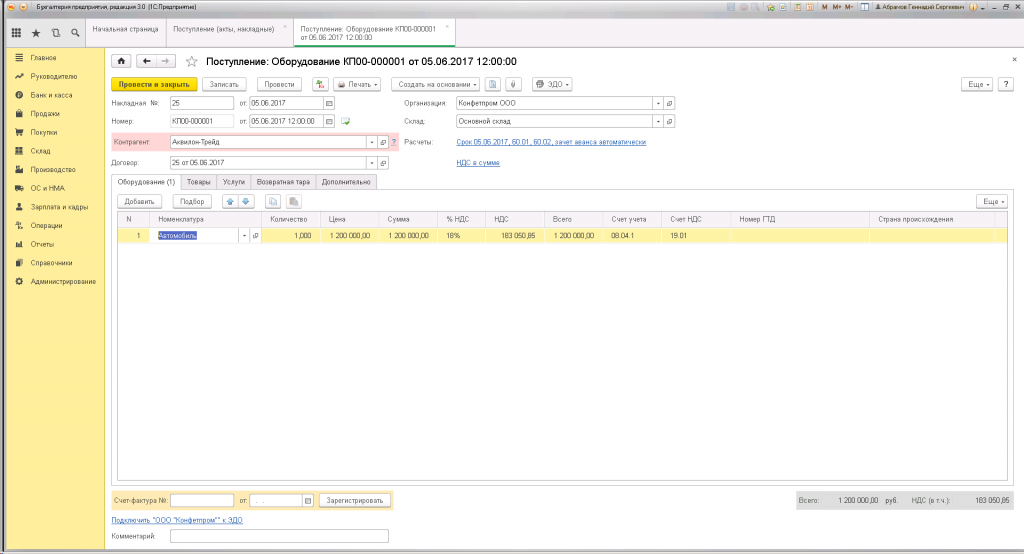Image resolution: width=1024 pixels, height=554 pixels.
Task: Click Счет-фактура № input field
Action: [x=202, y=501]
